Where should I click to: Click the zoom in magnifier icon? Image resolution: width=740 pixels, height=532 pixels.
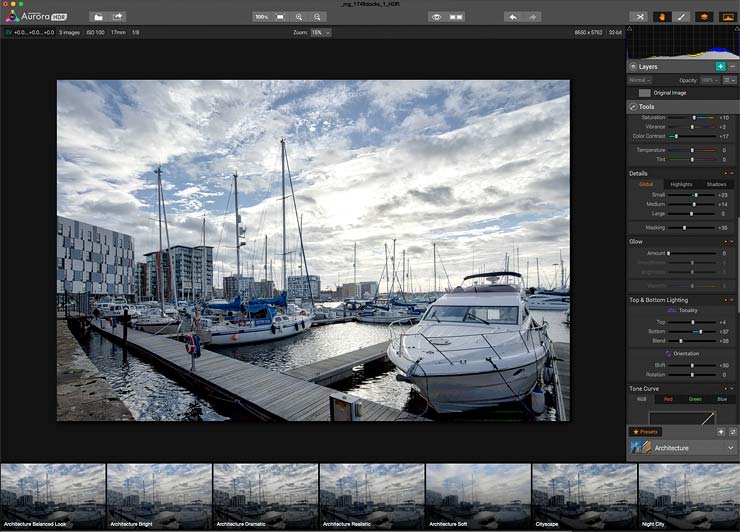click(299, 17)
